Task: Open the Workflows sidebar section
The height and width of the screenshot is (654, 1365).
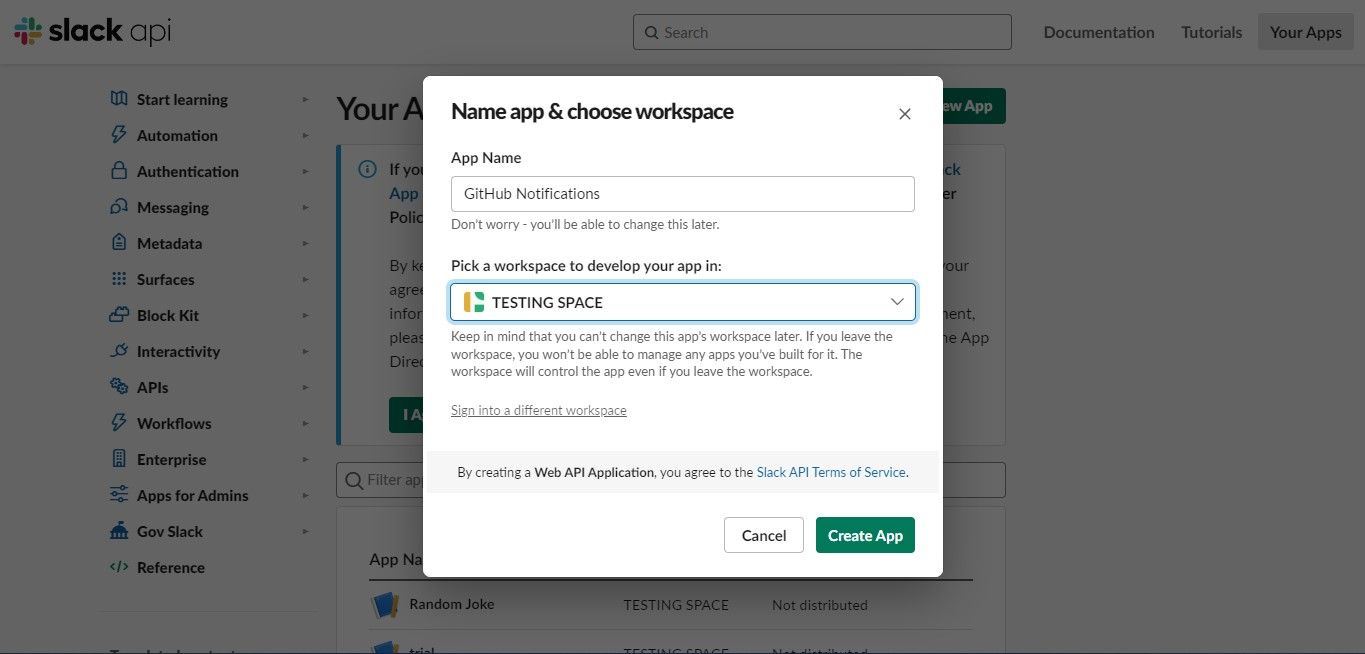Action: click(173, 423)
